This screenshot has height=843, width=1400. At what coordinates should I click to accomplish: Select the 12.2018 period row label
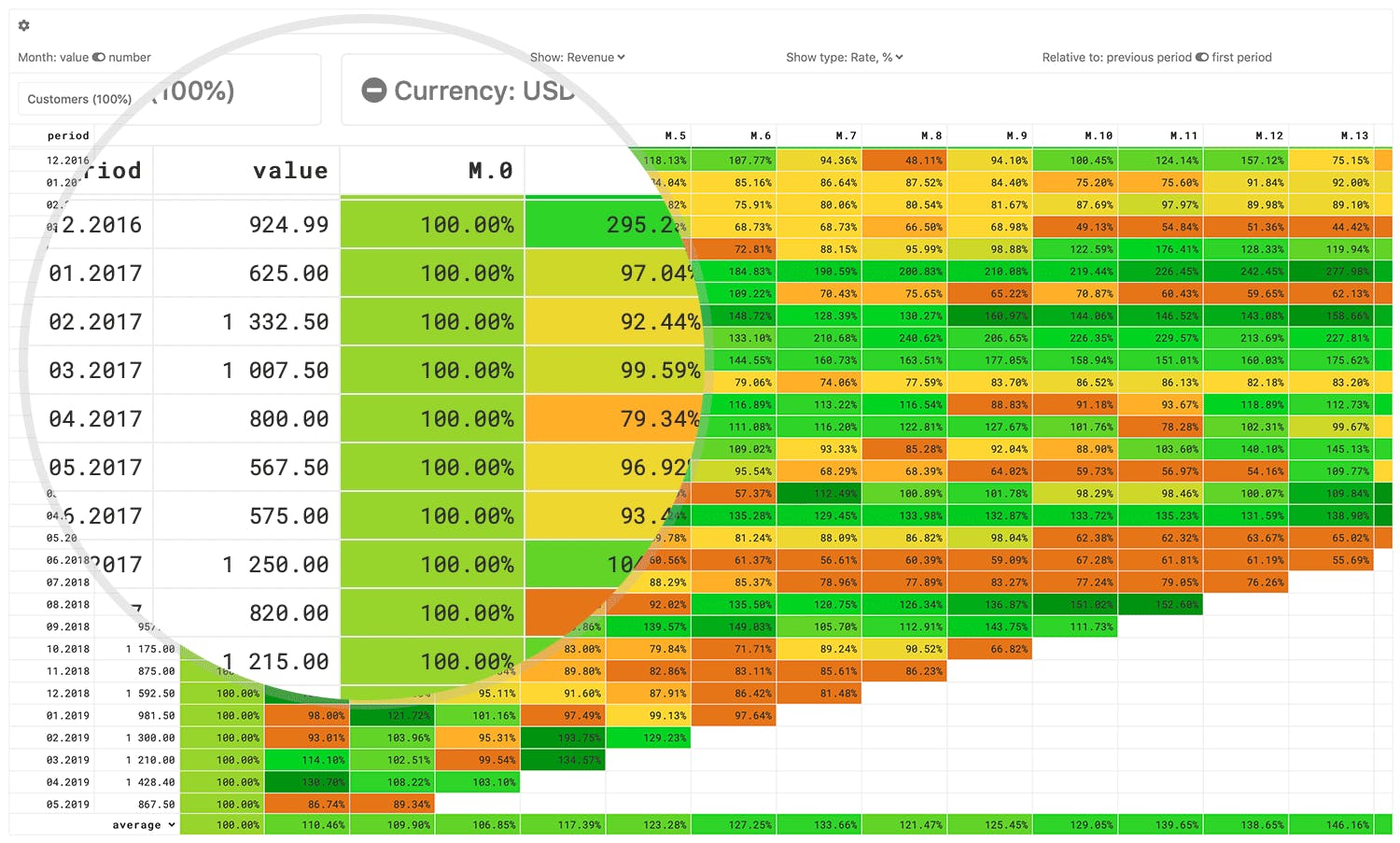pyautogui.click(x=68, y=694)
